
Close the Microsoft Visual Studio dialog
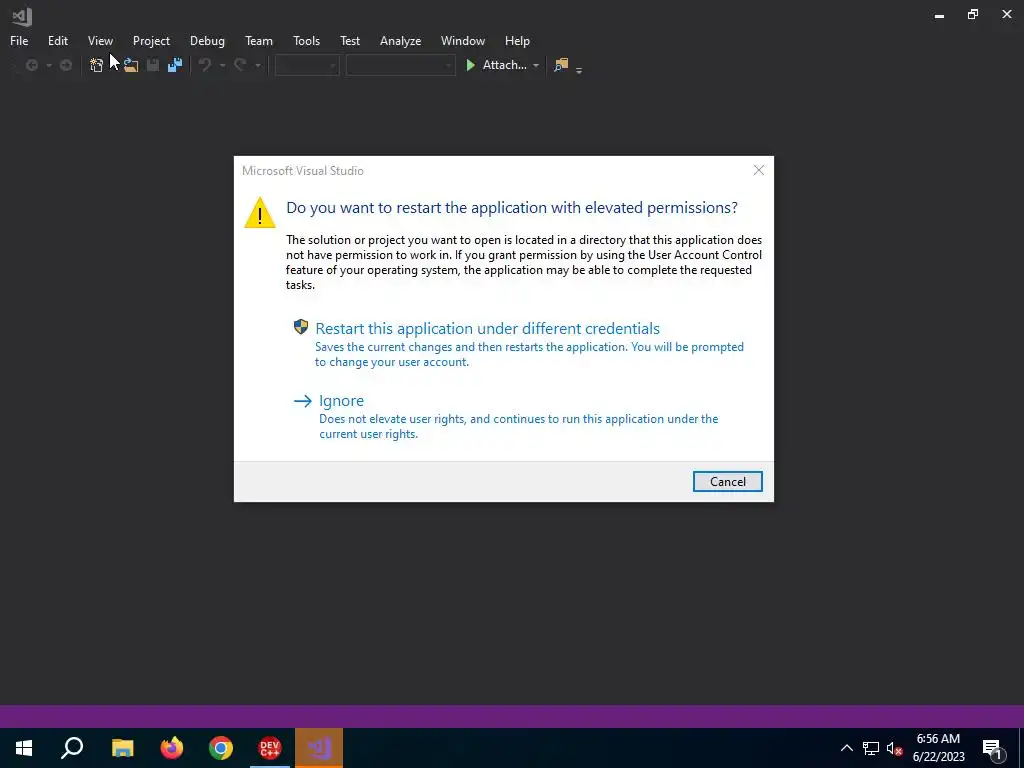point(758,170)
